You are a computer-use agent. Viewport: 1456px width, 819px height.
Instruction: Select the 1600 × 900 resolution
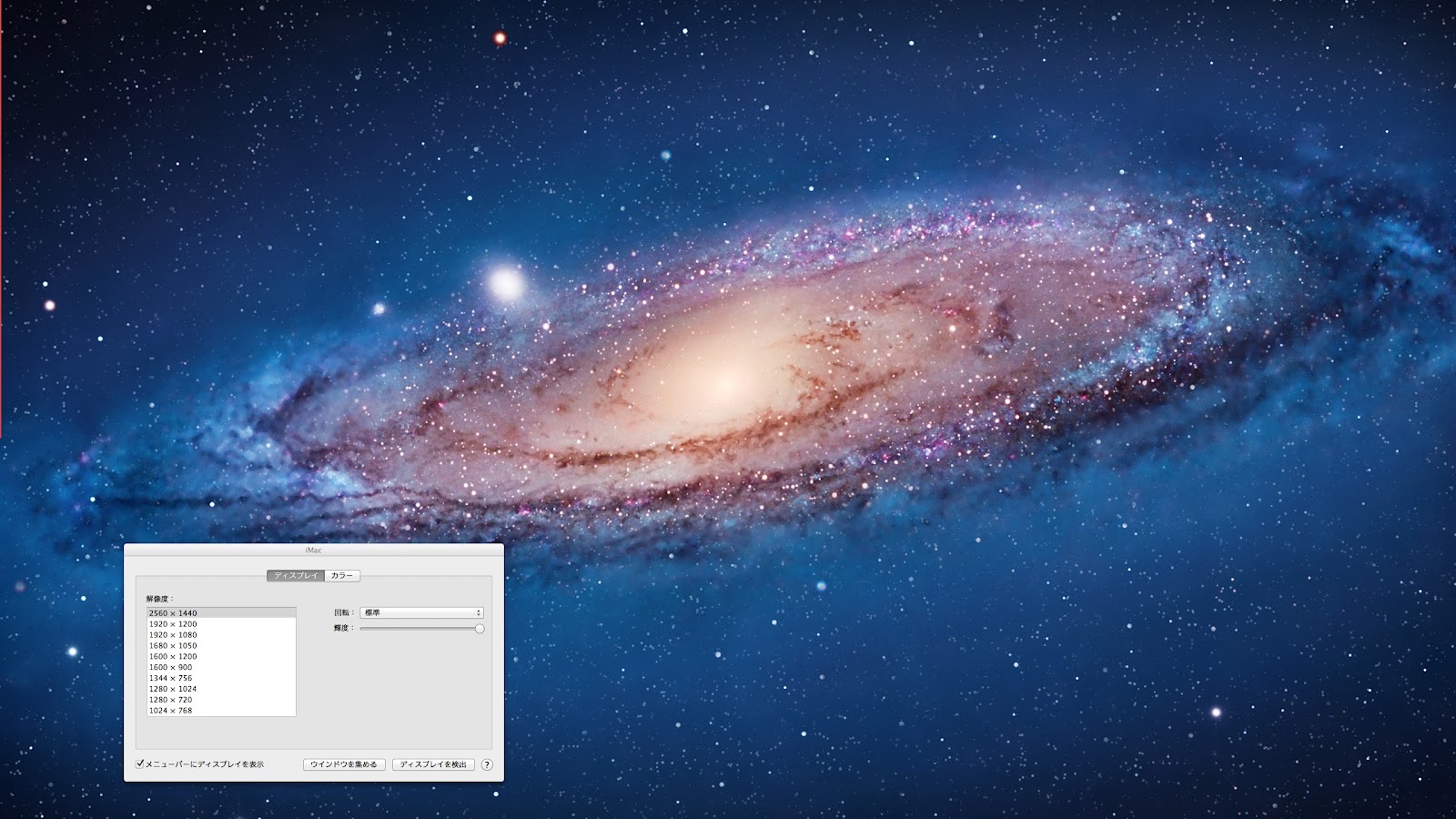pos(221,668)
